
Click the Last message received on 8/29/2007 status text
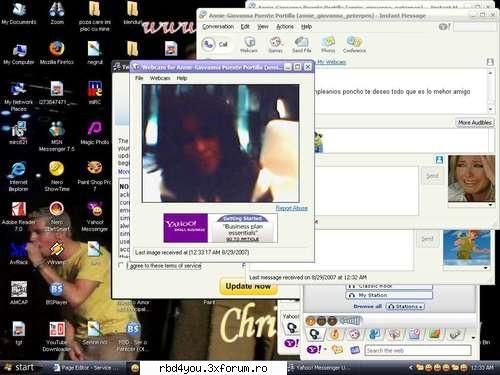[308, 277]
